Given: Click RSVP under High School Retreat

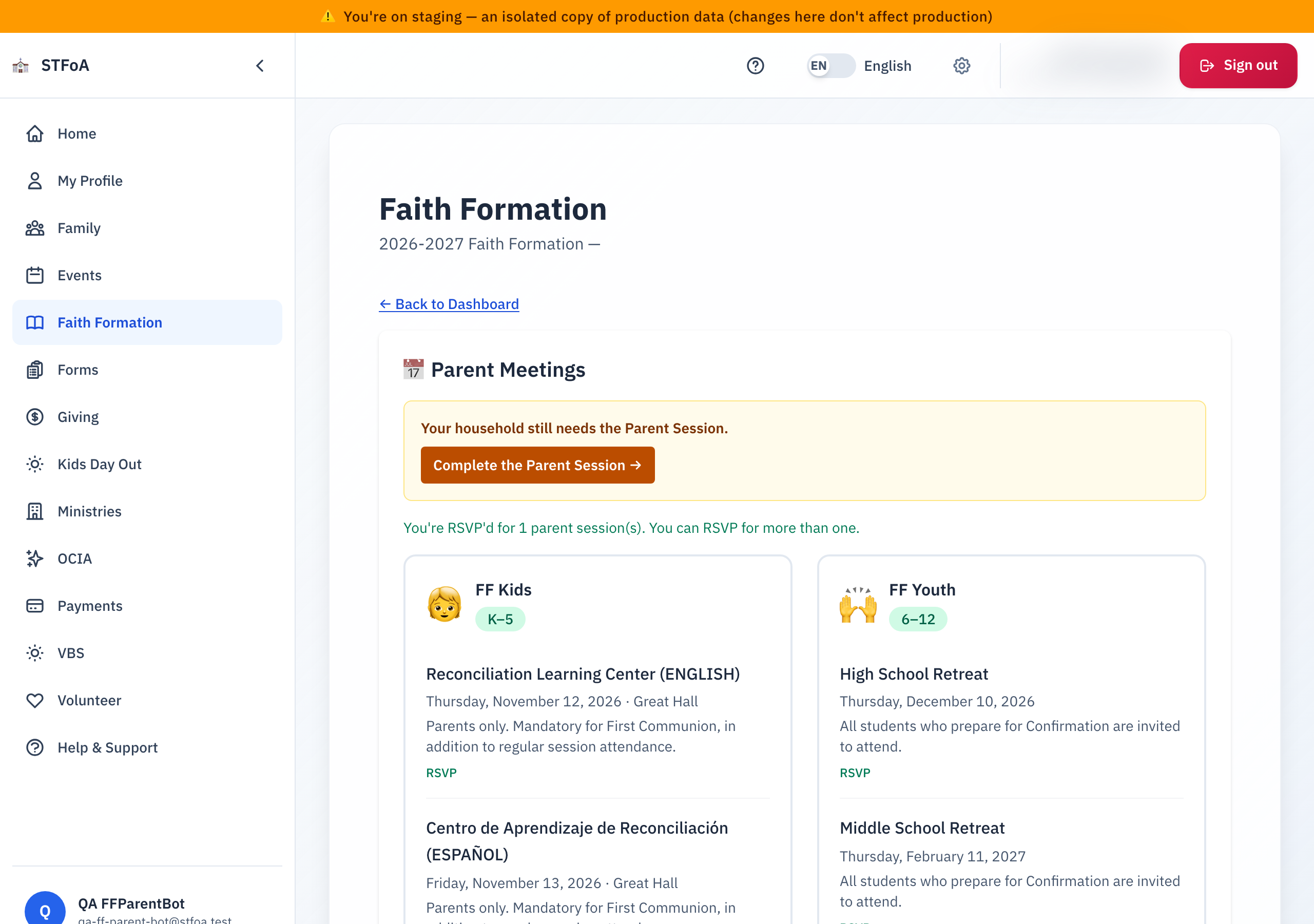Looking at the screenshot, I should [855, 773].
